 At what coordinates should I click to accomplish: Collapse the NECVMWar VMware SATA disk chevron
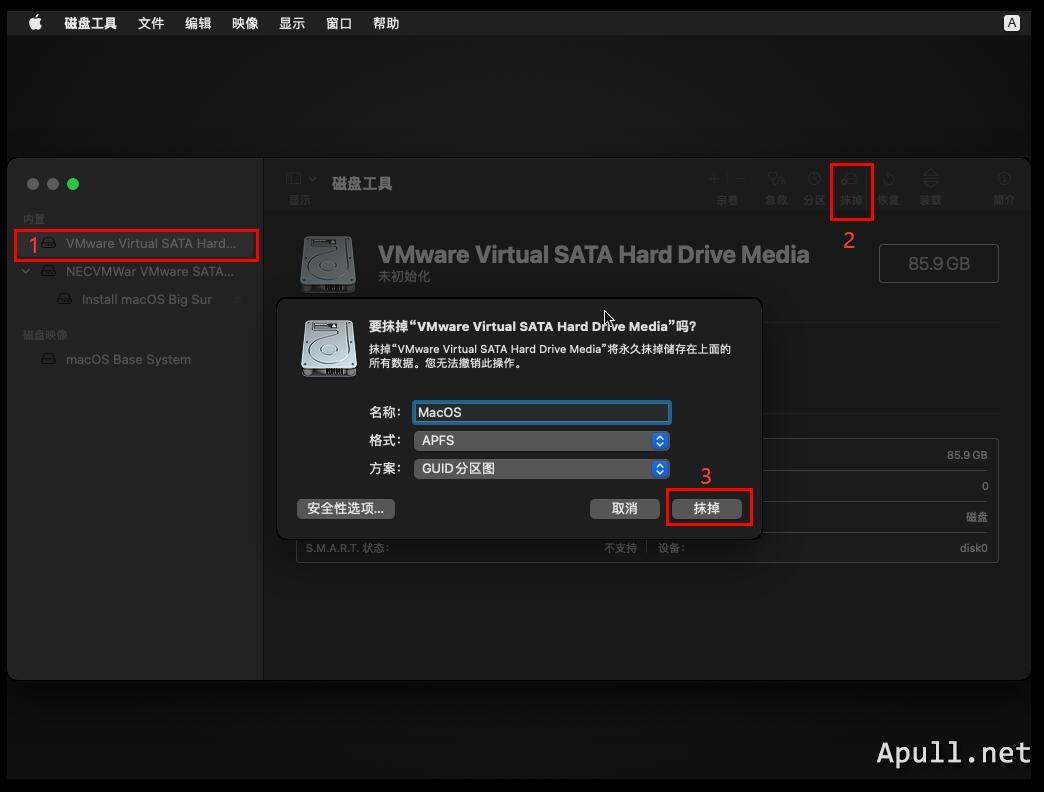(x=26, y=272)
